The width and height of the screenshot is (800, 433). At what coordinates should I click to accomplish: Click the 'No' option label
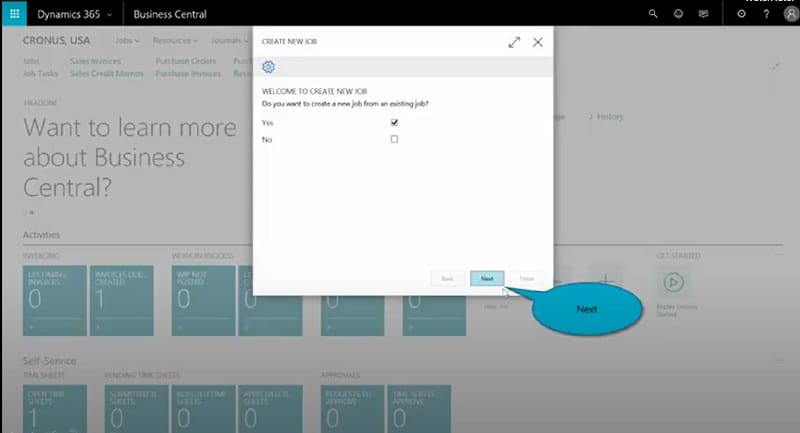[x=267, y=139]
